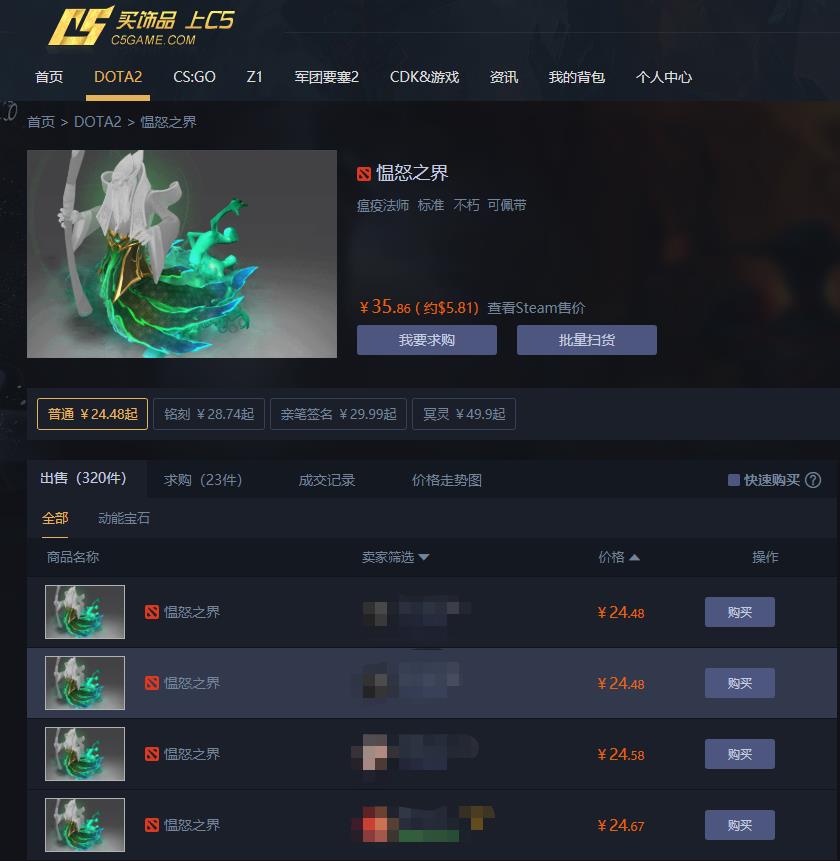Screen dimensions: 840x861
Task: Click the Dota 2 icon in the first listing row
Action: coord(152,612)
